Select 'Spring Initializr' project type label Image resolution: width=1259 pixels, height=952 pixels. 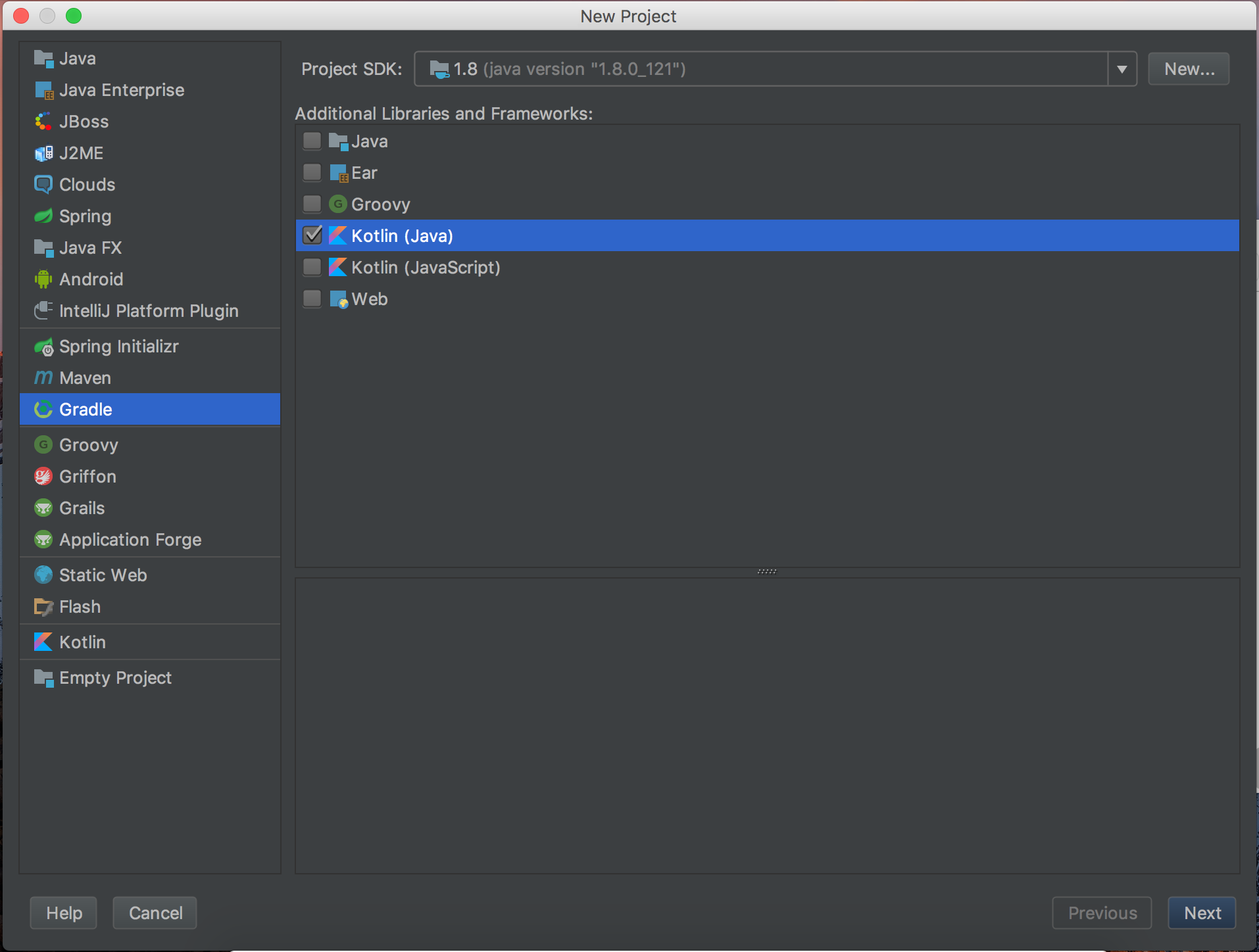[x=119, y=346]
